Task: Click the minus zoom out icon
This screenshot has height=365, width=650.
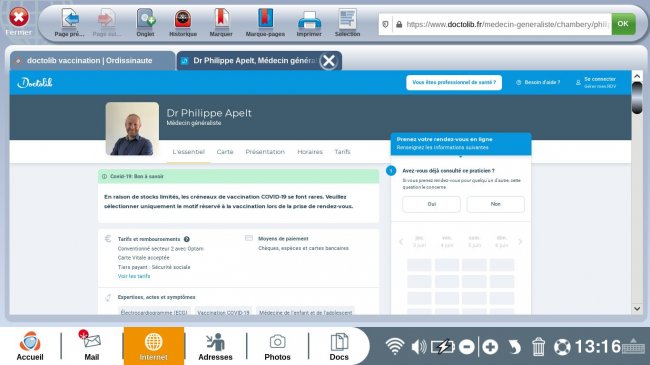Action: (x=467, y=347)
